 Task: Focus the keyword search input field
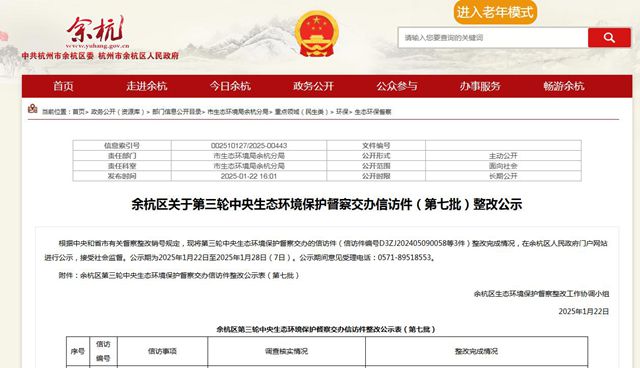493,38
